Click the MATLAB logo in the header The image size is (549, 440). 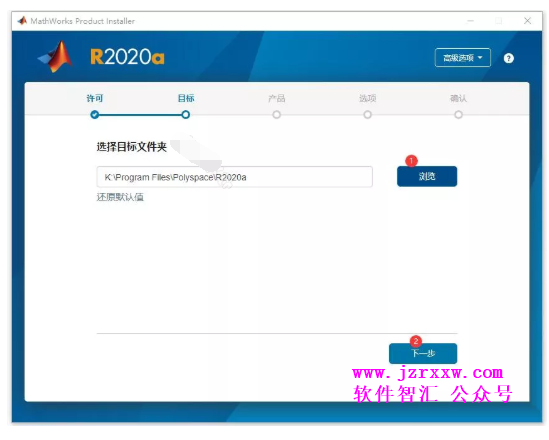[56, 57]
